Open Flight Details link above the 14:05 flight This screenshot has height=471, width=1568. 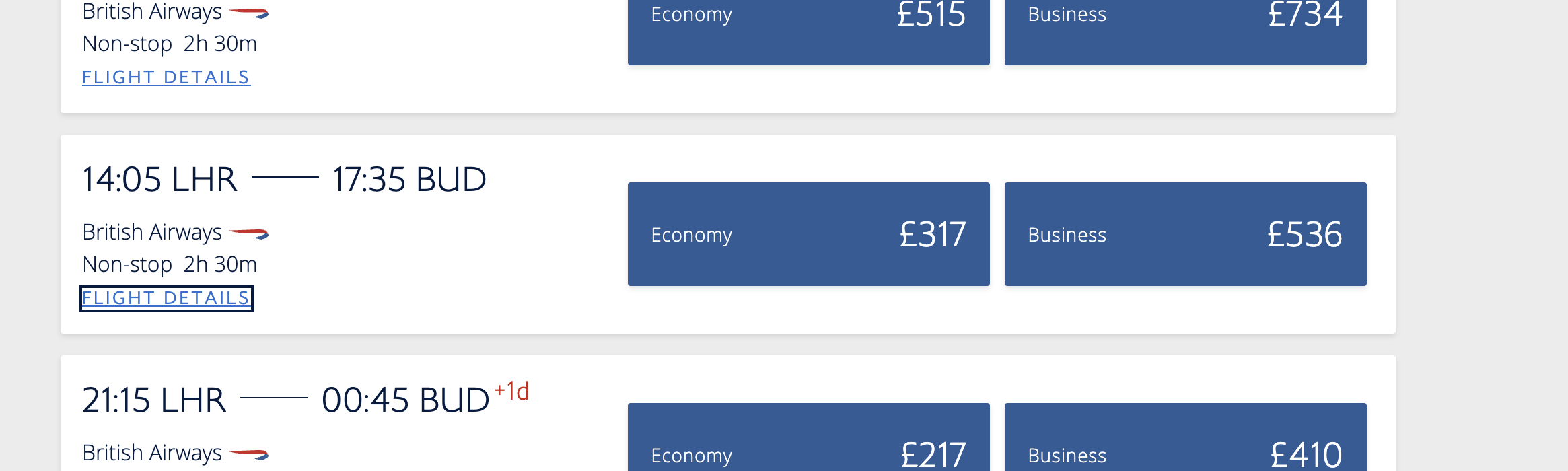(166, 77)
